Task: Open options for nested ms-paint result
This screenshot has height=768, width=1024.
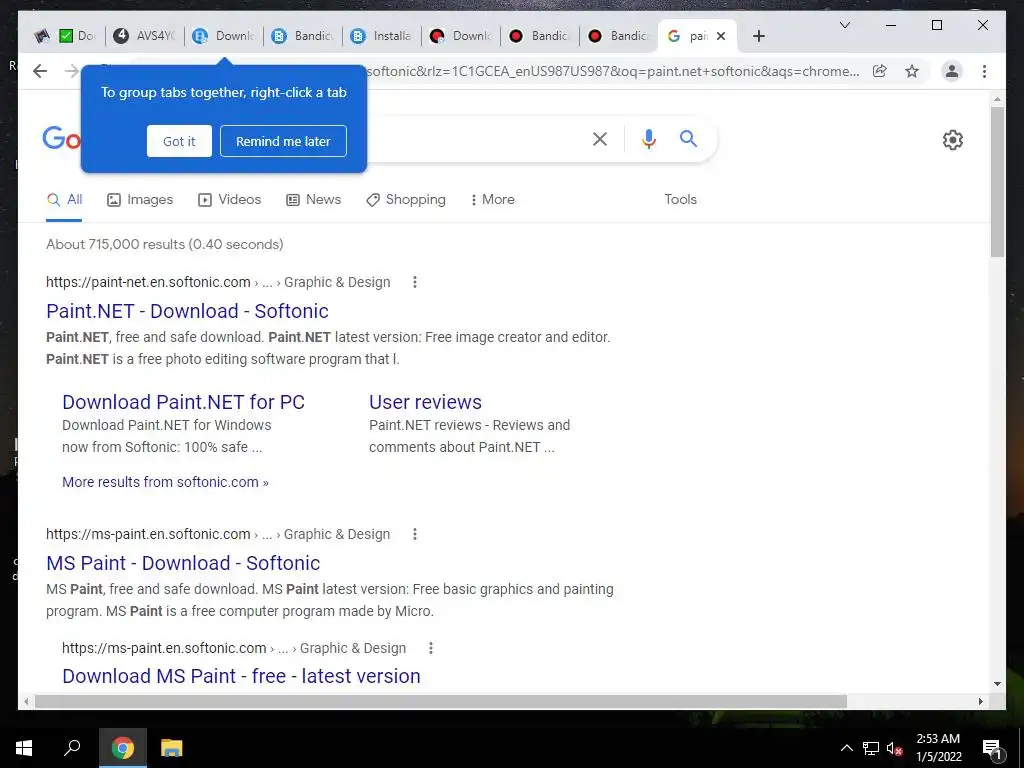Action: [x=430, y=648]
